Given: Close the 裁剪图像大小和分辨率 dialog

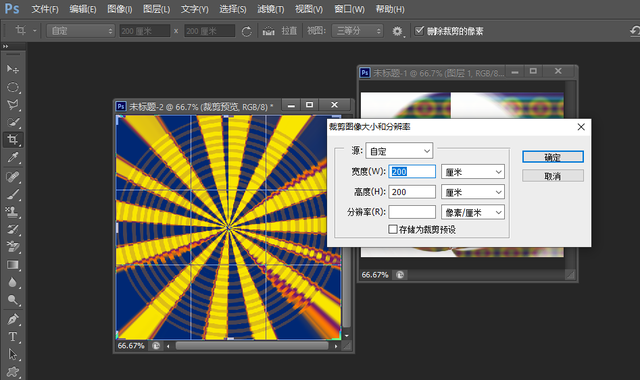Looking at the screenshot, I should click(x=581, y=127).
